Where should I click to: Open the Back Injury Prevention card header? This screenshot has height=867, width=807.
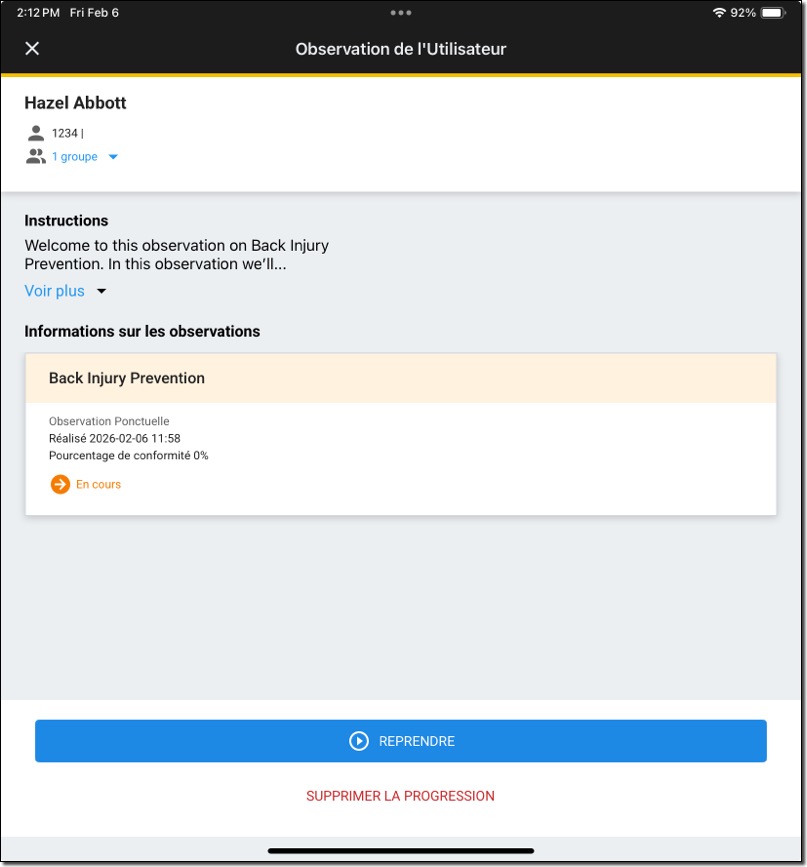pyautogui.click(x=400, y=378)
